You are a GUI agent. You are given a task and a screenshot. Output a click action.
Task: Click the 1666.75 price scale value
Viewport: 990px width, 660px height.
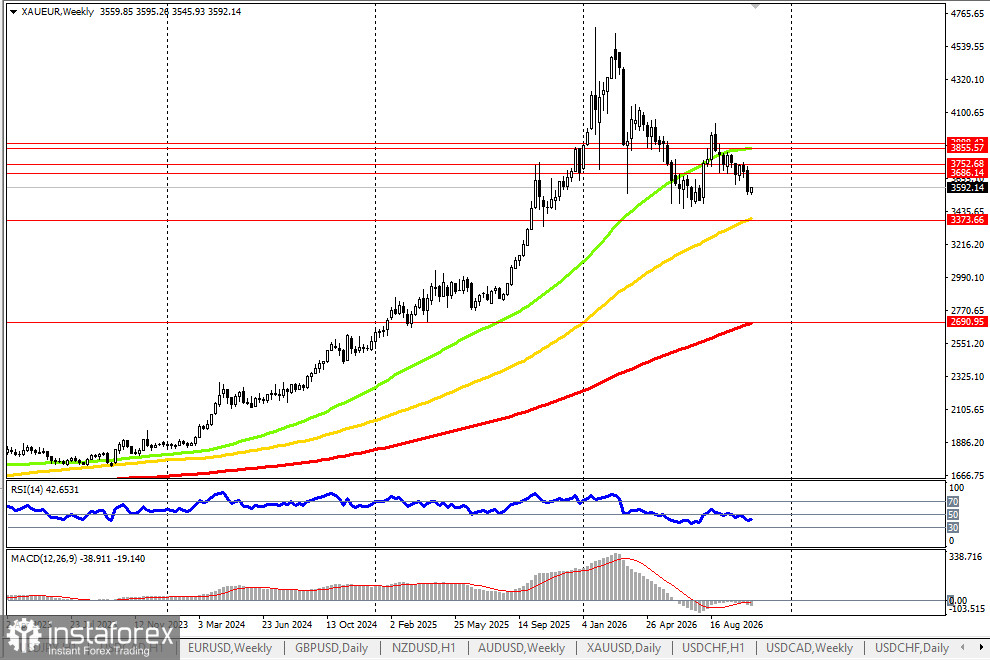pyautogui.click(x=967, y=476)
